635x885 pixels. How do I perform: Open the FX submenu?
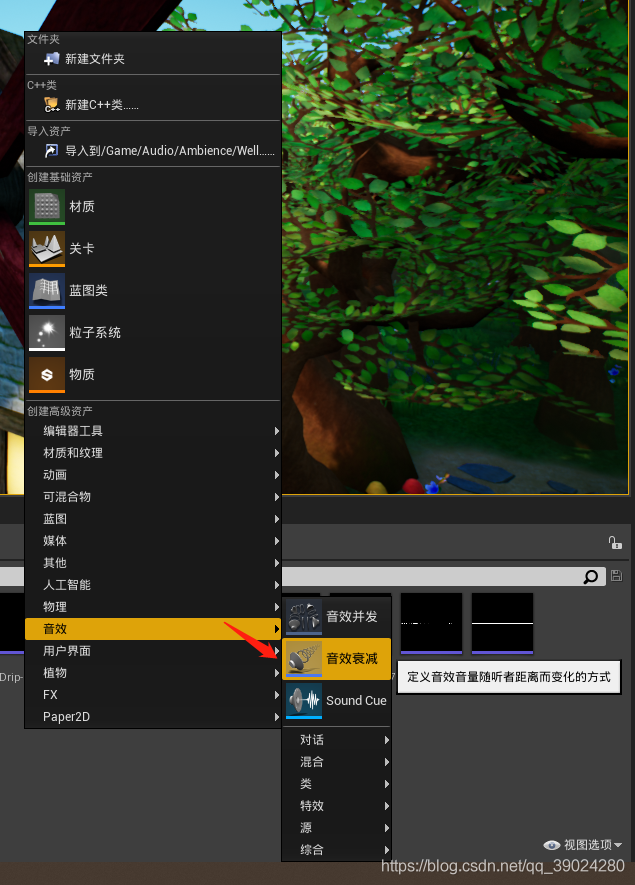[x=152, y=695]
